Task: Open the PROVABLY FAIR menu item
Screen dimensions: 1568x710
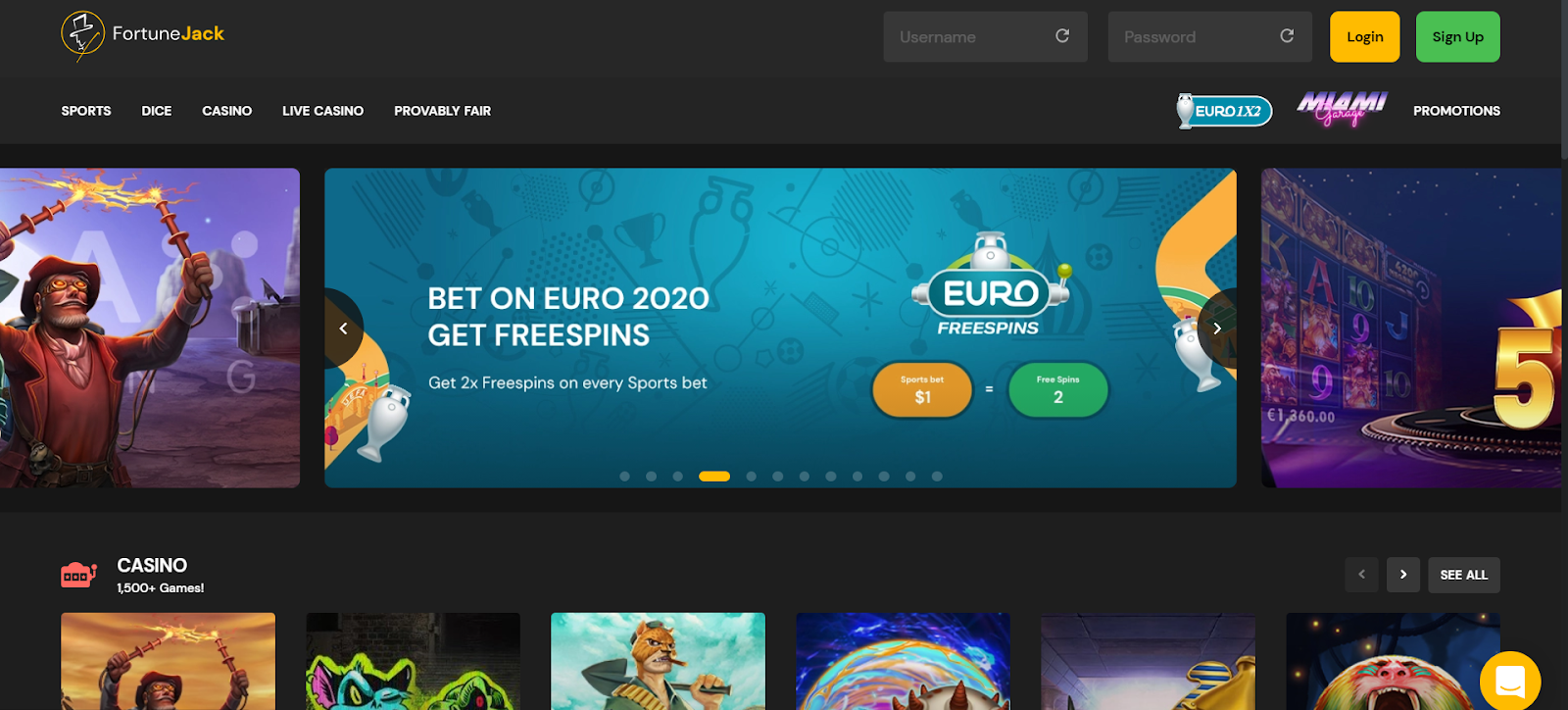Action: pyautogui.click(x=442, y=111)
